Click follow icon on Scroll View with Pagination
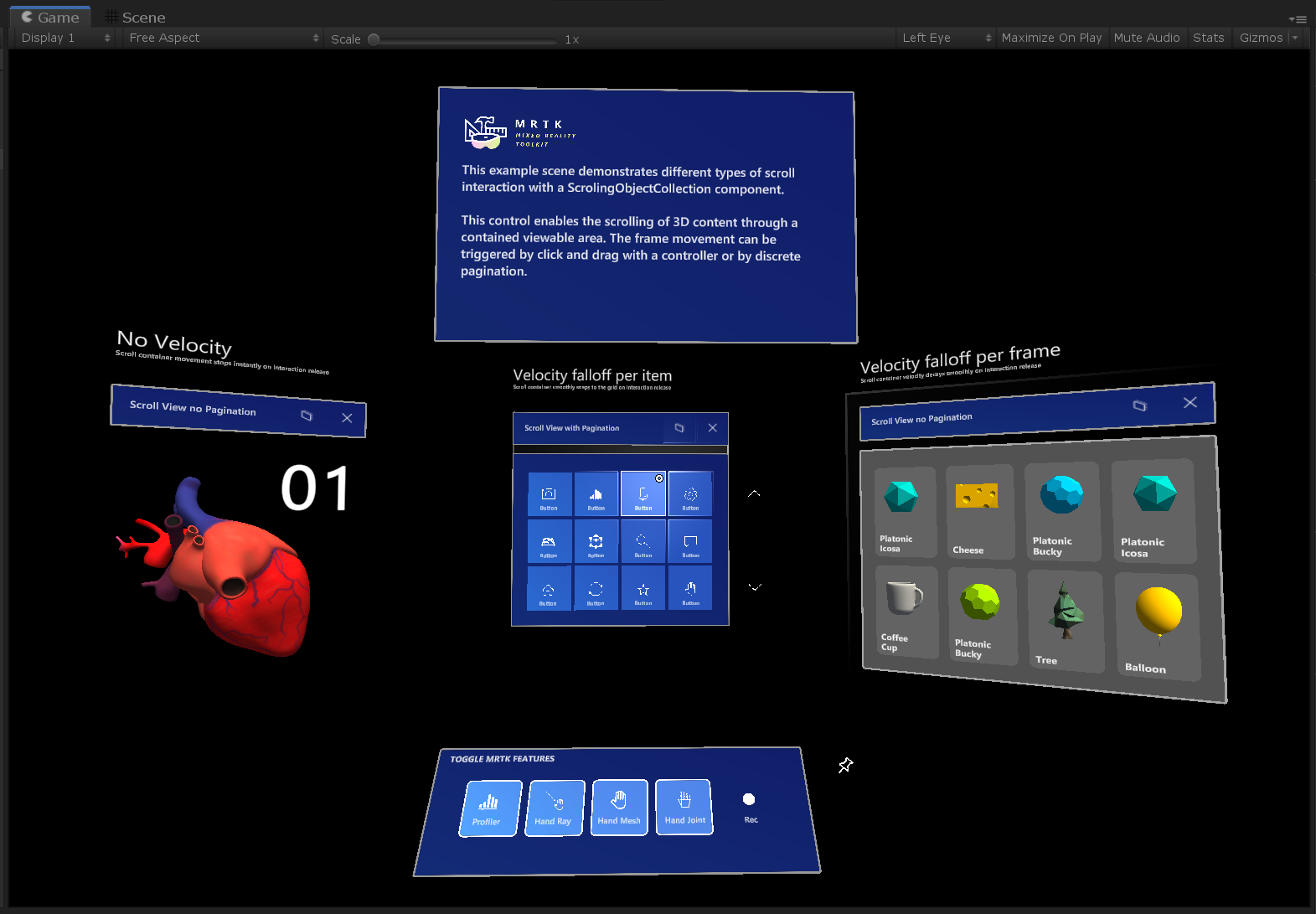Screen dimensions: 1316x914 pyautogui.click(x=679, y=428)
